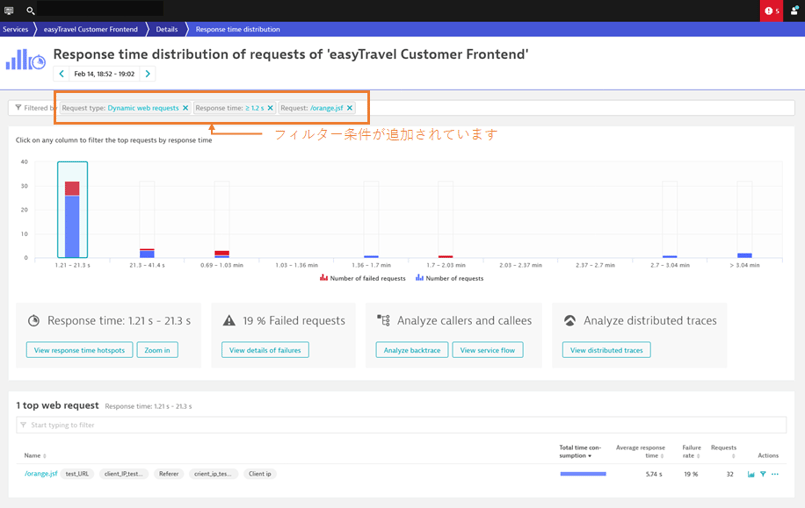Remove the Response time ≥ 1.2 s filter

click(x=271, y=108)
